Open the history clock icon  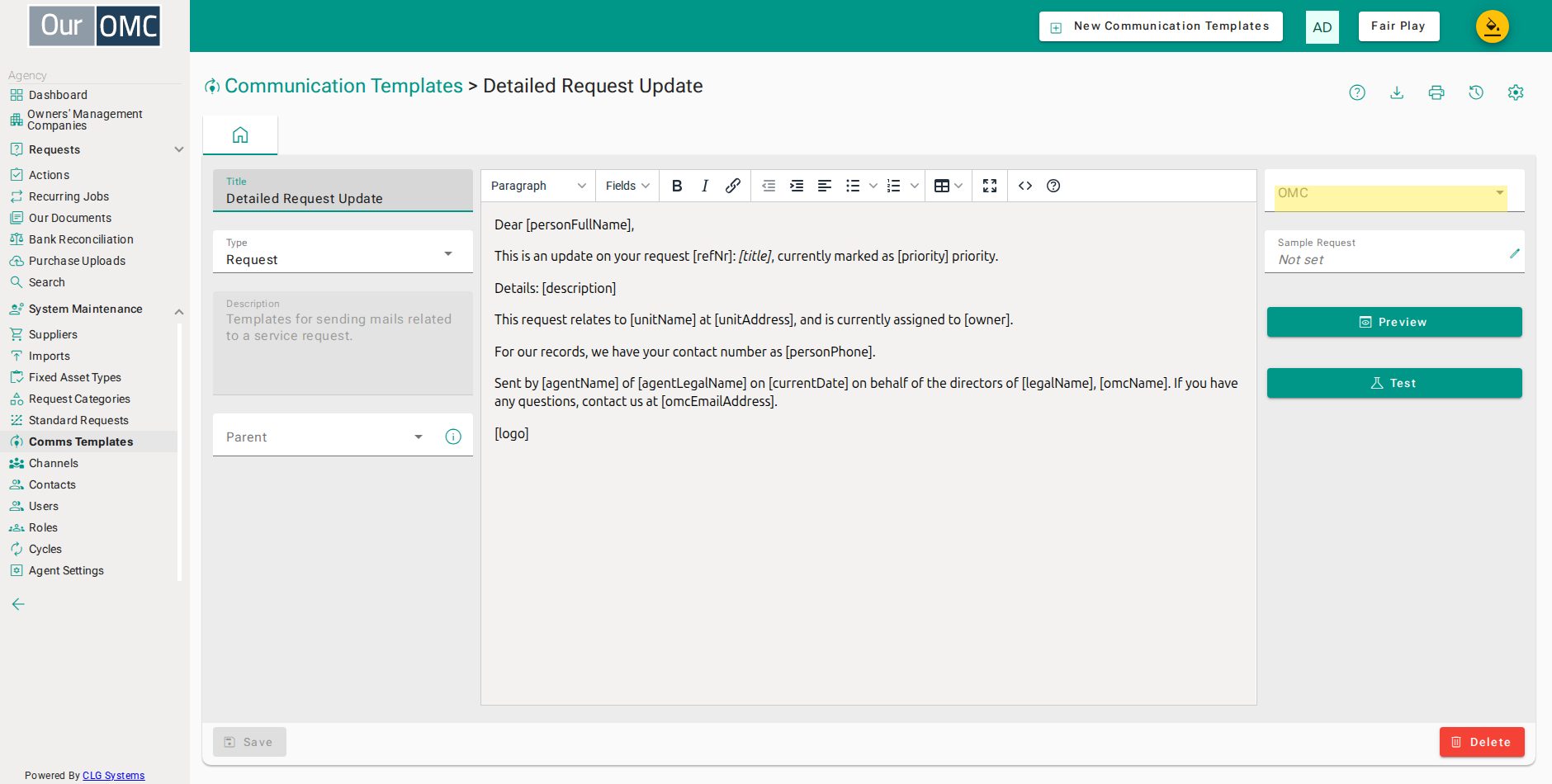click(x=1476, y=92)
